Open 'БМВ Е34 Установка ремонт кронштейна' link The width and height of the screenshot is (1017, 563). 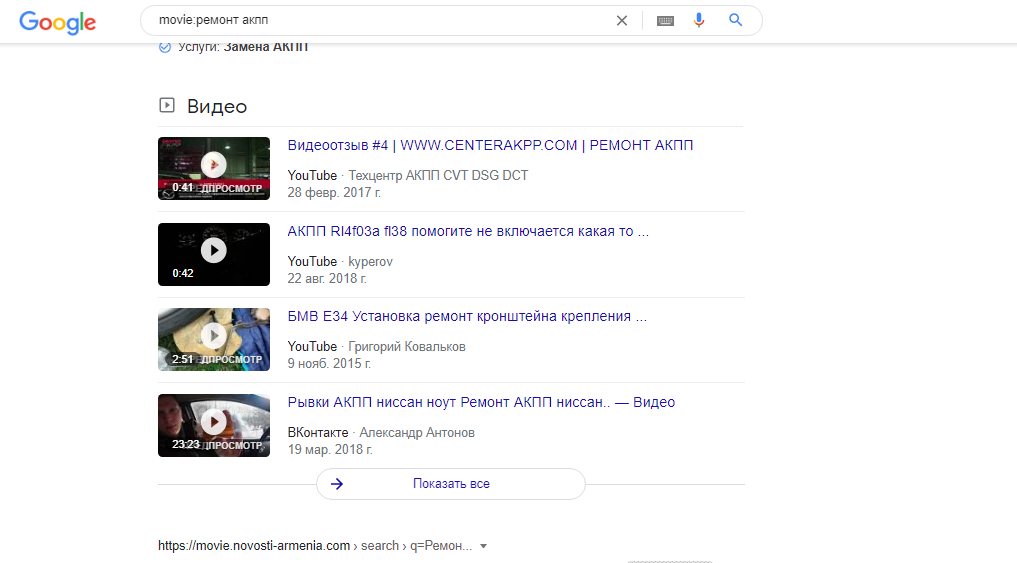pos(467,317)
